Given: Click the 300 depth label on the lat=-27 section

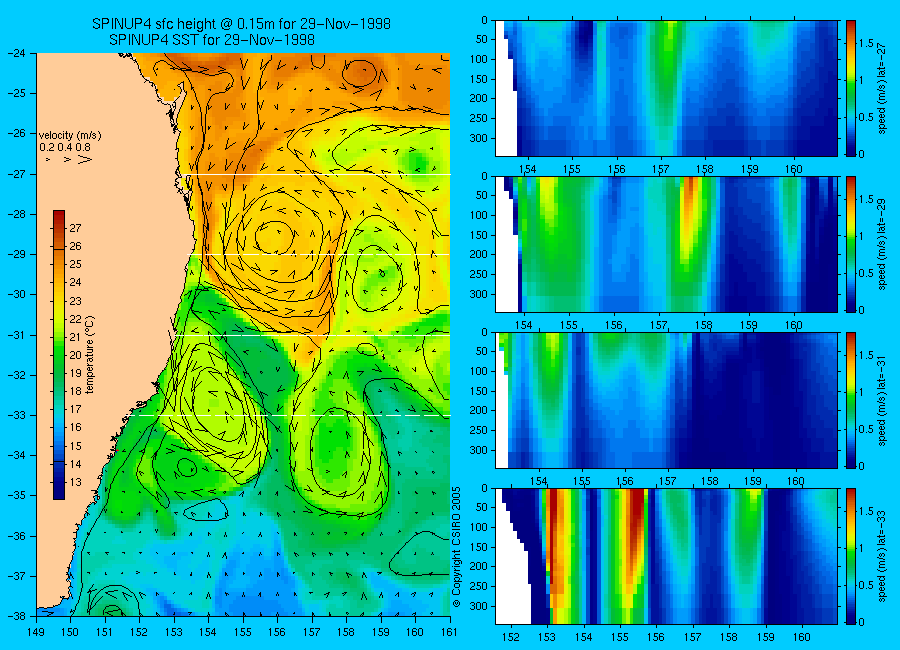Looking at the screenshot, I should (478, 138).
